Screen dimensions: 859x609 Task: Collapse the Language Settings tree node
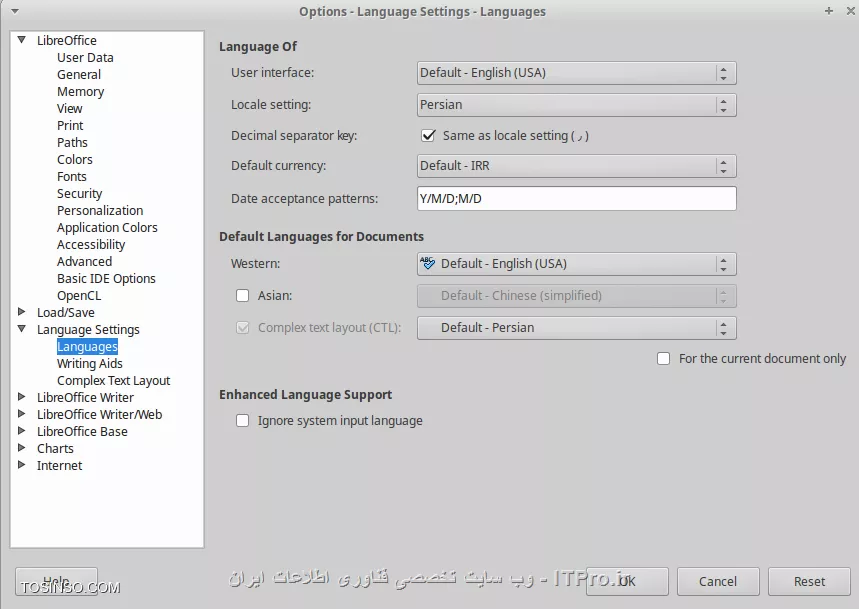[x=21, y=329]
